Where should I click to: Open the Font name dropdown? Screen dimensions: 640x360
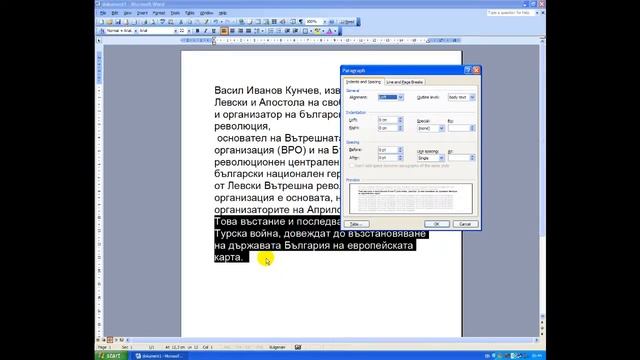click(x=176, y=31)
